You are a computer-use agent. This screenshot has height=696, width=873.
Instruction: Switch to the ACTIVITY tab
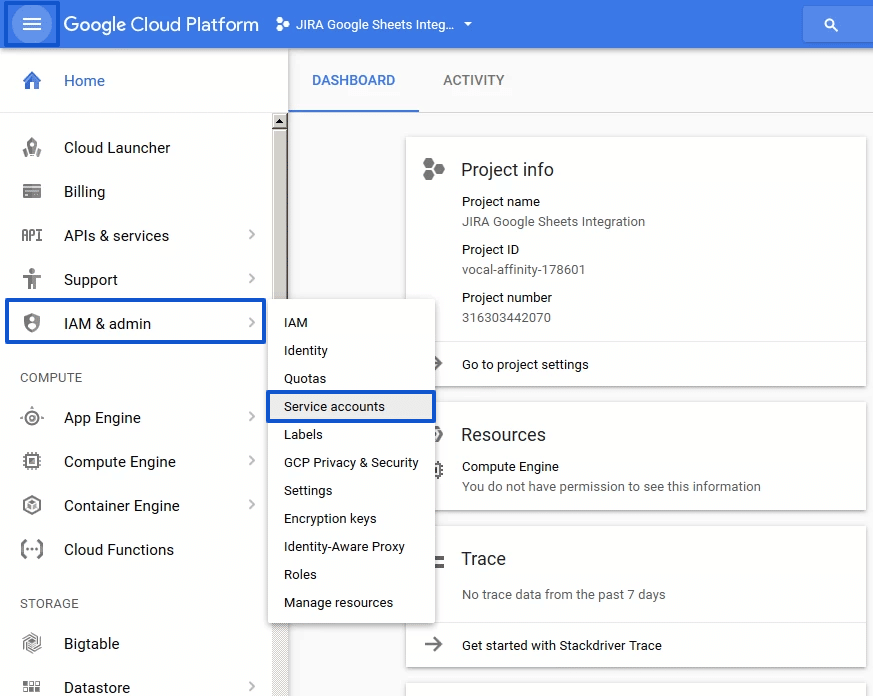474,80
